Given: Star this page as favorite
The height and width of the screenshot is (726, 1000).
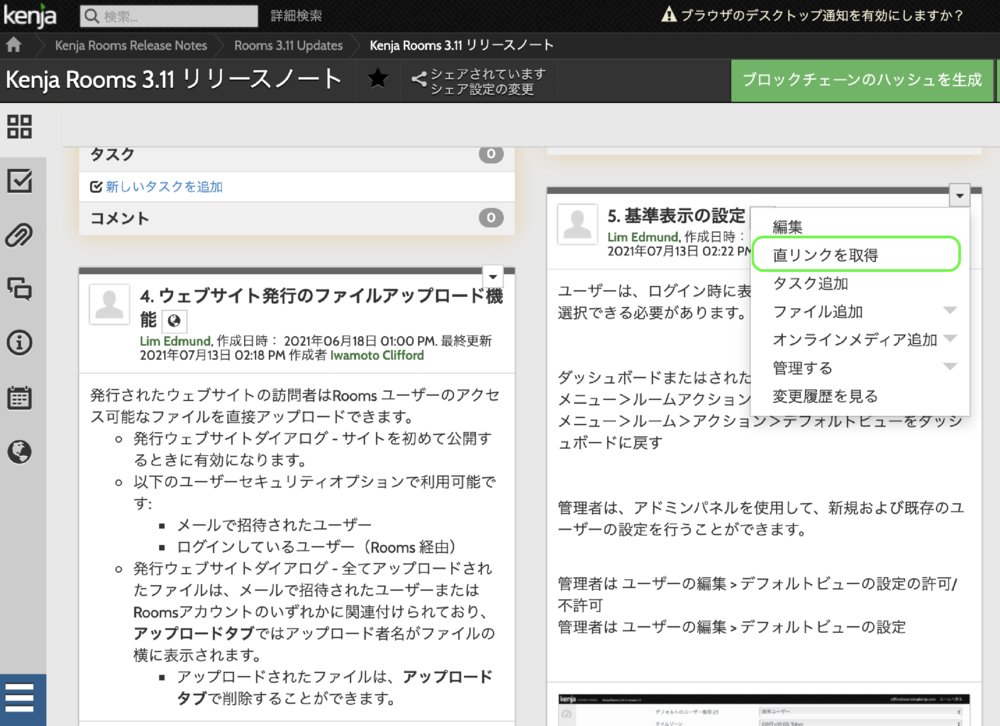Looking at the screenshot, I should tap(378, 79).
